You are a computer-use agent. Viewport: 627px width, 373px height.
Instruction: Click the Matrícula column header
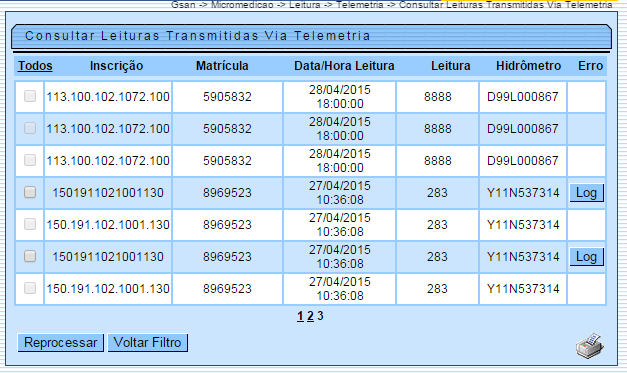pos(222,66)
